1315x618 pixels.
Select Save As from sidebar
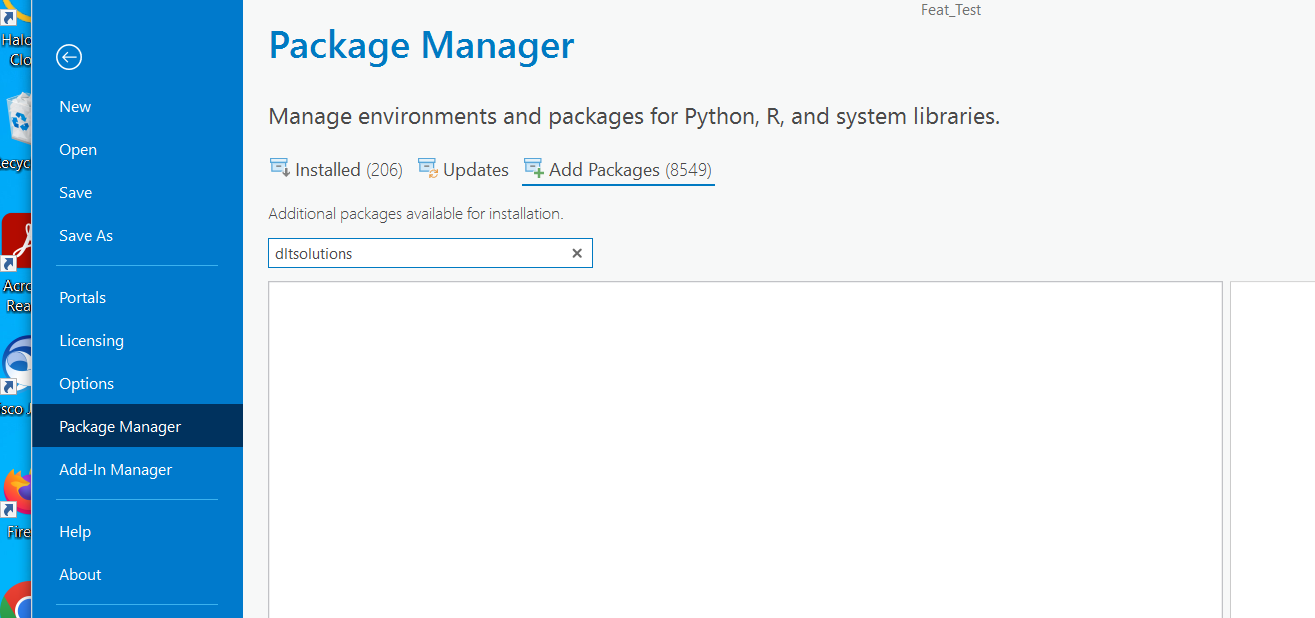[x=86, y=236]
